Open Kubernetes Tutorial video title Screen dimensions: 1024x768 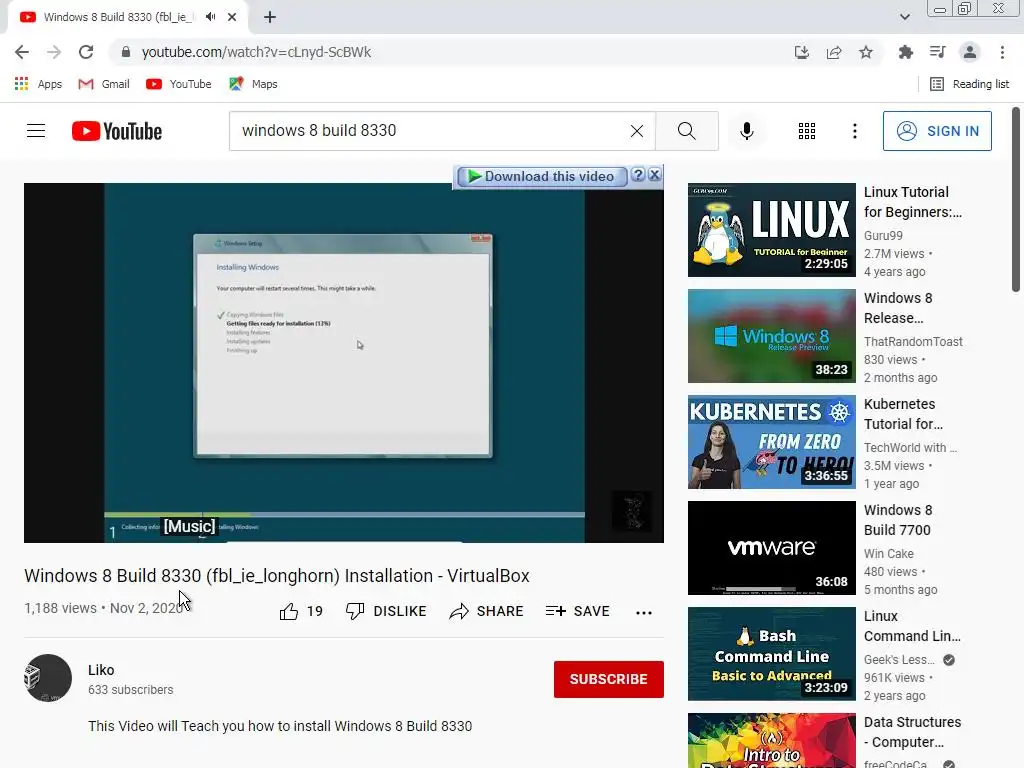[903, 414]
